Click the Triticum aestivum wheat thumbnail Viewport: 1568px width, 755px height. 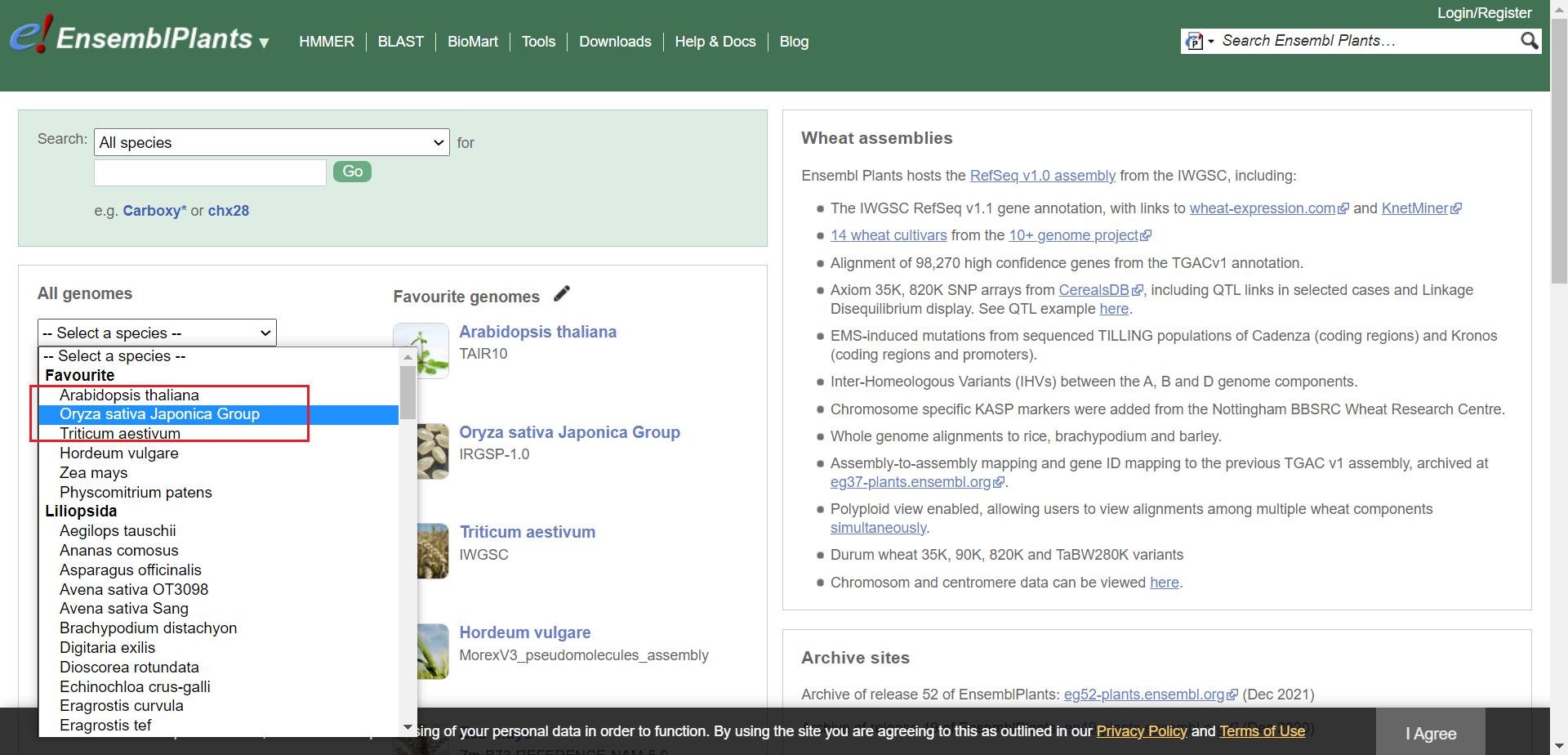434,551
